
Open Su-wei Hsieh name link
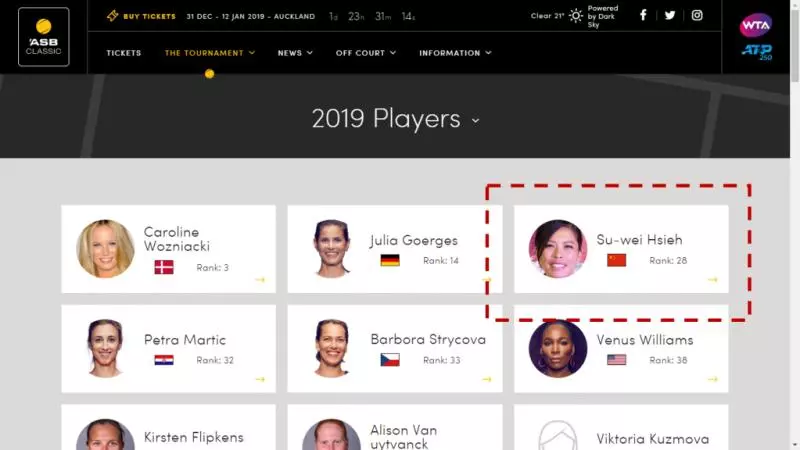click(x=639, y=240)
